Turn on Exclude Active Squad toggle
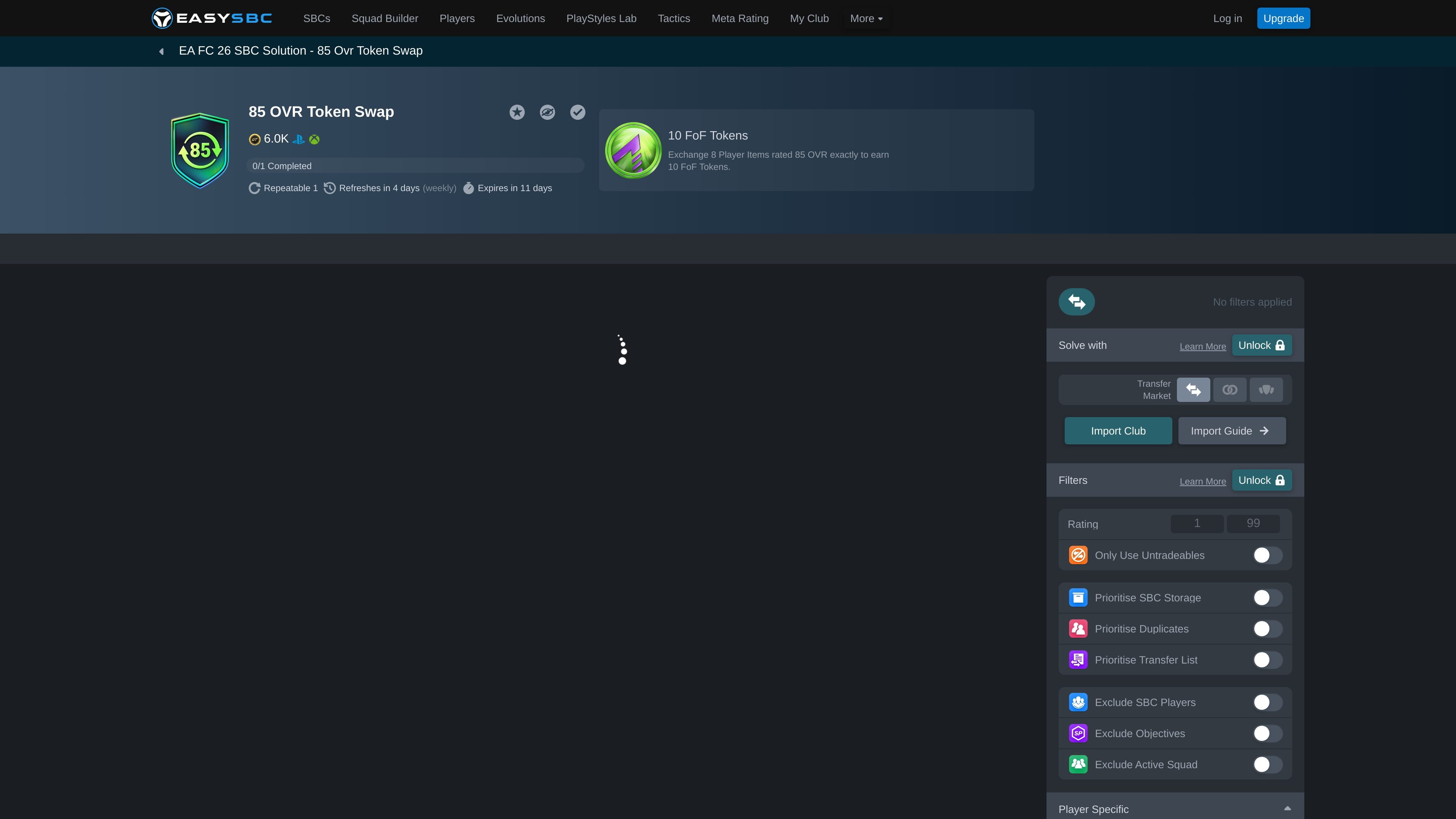The width and height of the screenshot is (1456, 819). coord(1267,764)
